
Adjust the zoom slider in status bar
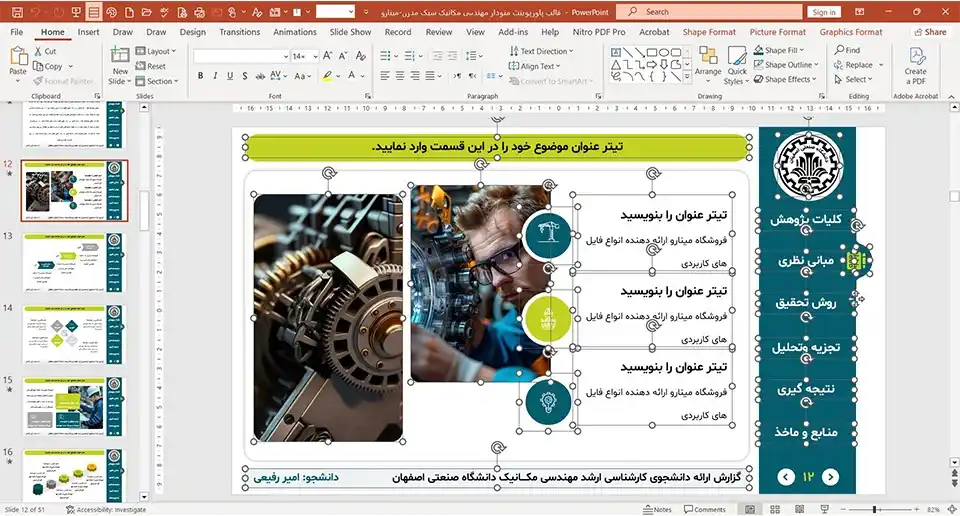click(874, 509)
